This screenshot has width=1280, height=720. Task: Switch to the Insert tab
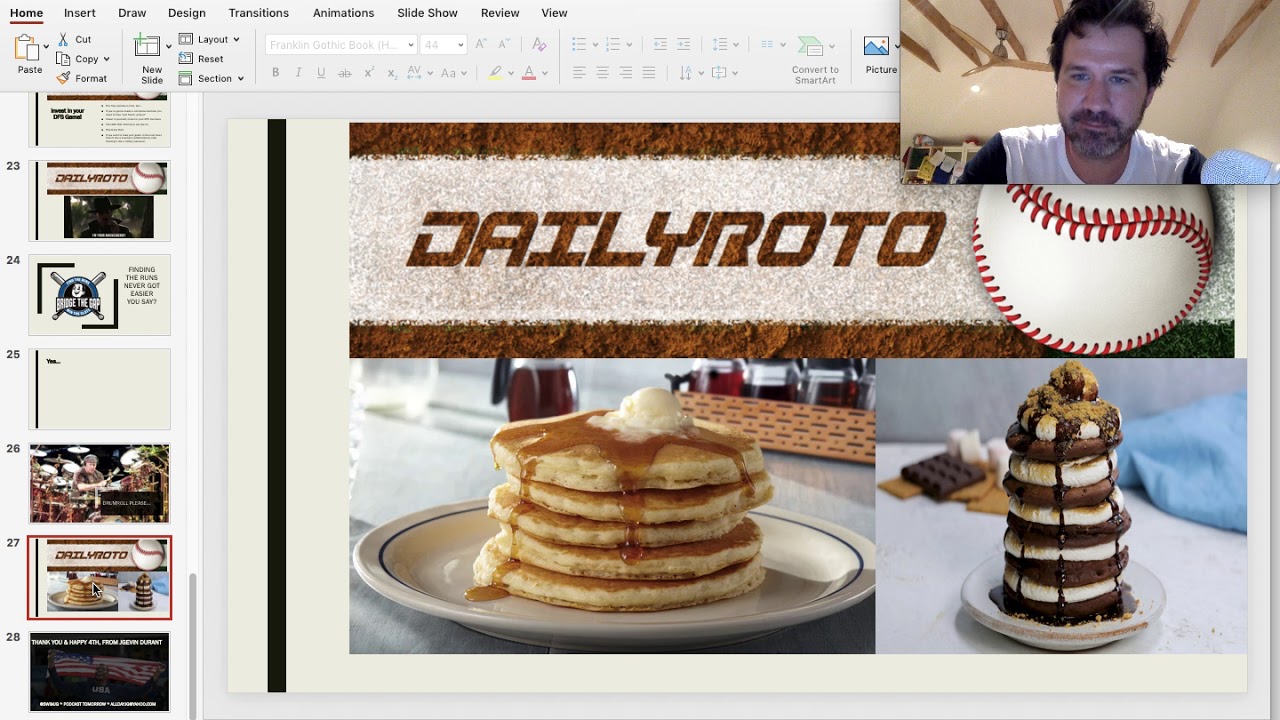click(80, 13)
